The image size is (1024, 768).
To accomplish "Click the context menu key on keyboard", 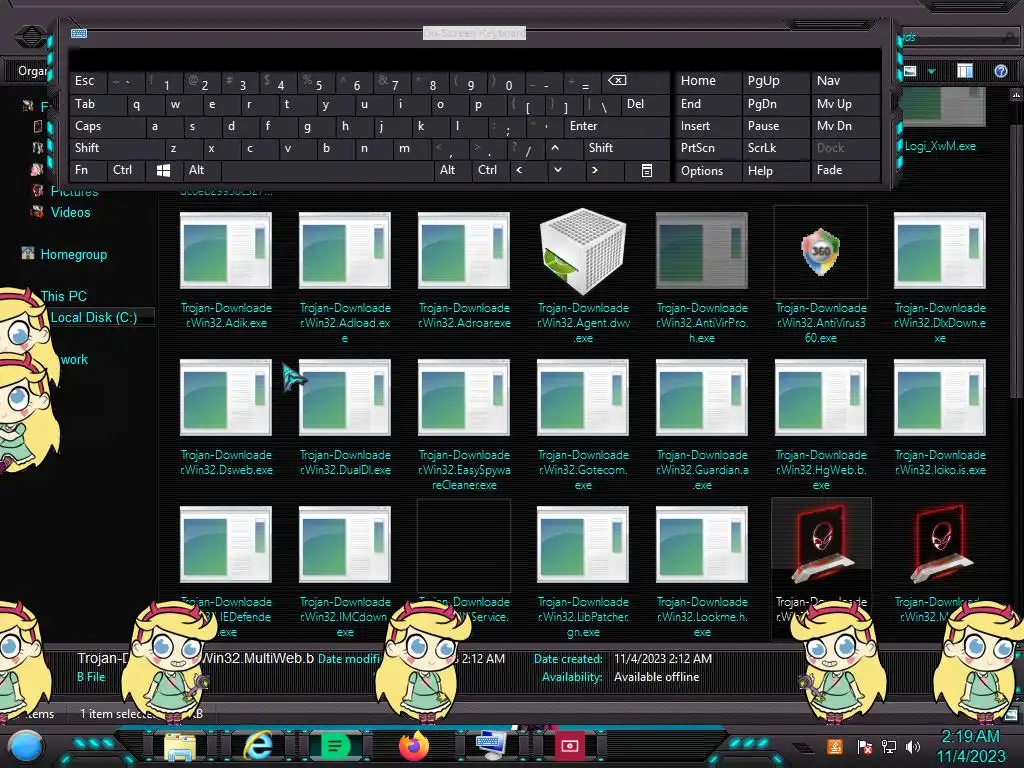I will coord(647,170).
